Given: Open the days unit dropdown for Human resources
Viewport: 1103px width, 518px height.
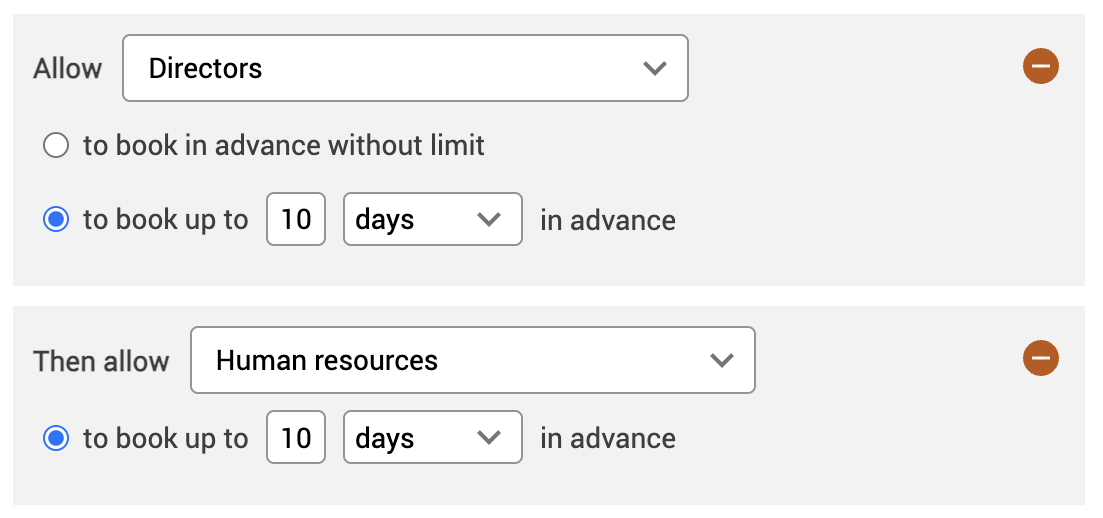Looking at the screenshot, I should tap(431, 438).
